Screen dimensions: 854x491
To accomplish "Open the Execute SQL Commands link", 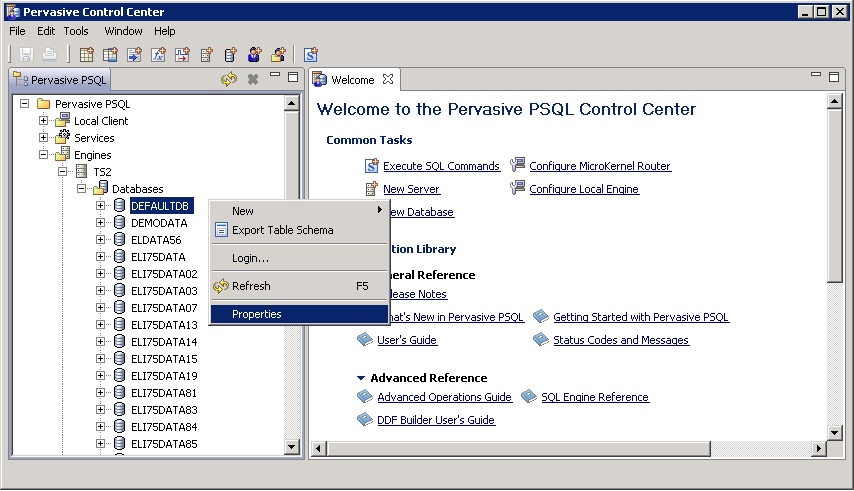I will pyautogui.click(x=441, y=166).
